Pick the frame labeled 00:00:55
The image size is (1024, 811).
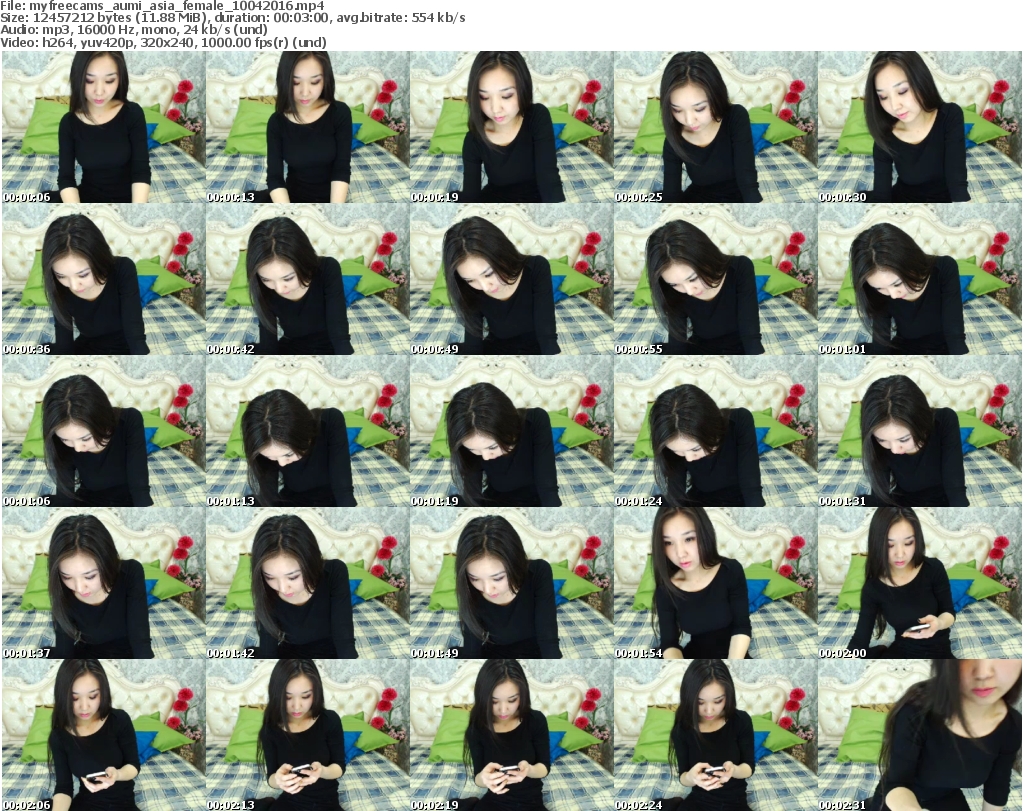716,279
